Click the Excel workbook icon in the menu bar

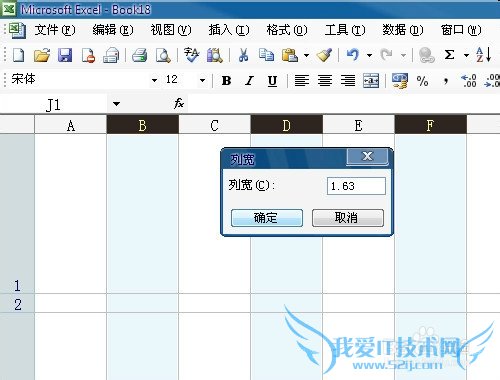click(x=17, y=30)
